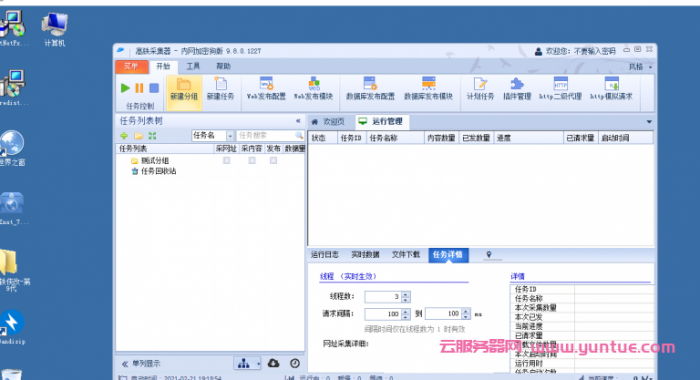
Task: Start tasks with the green play icon
Action: [125, 88]
